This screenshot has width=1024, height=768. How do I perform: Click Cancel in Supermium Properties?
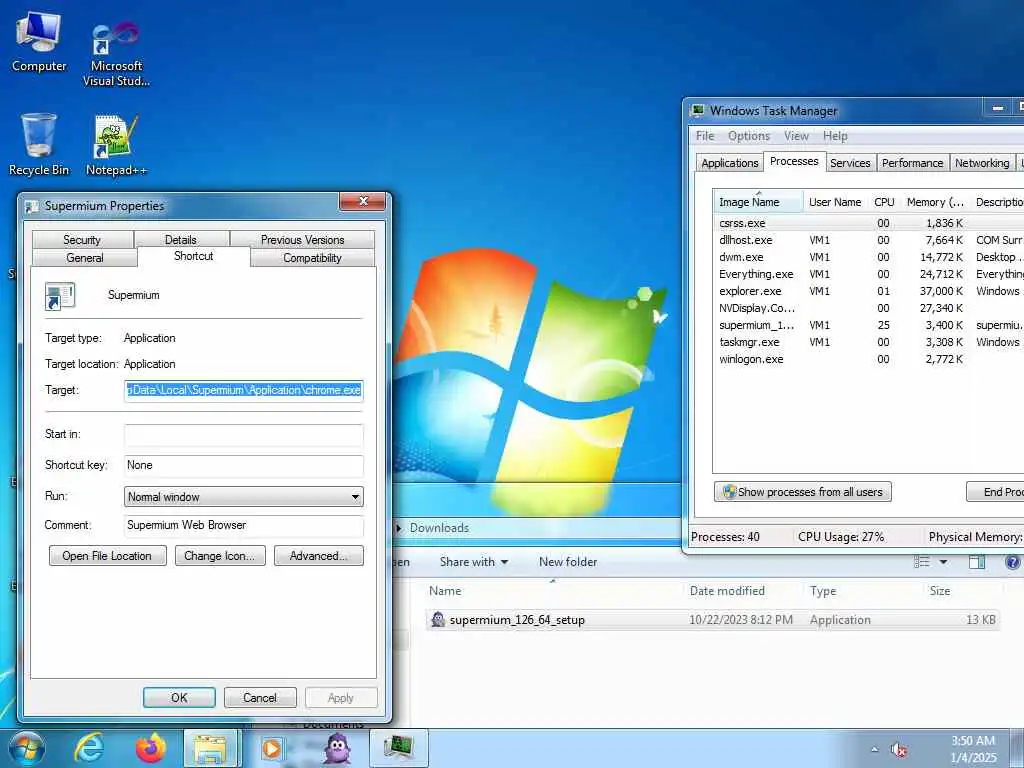click(x=260, y=697)
